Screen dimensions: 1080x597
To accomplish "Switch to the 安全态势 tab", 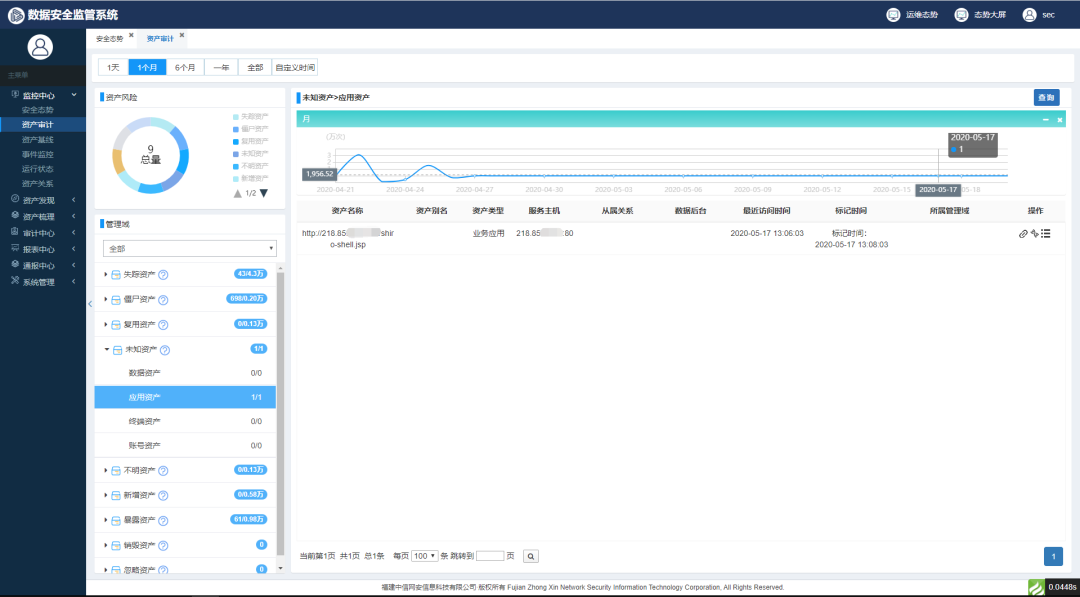I will (x=110, y=39).
